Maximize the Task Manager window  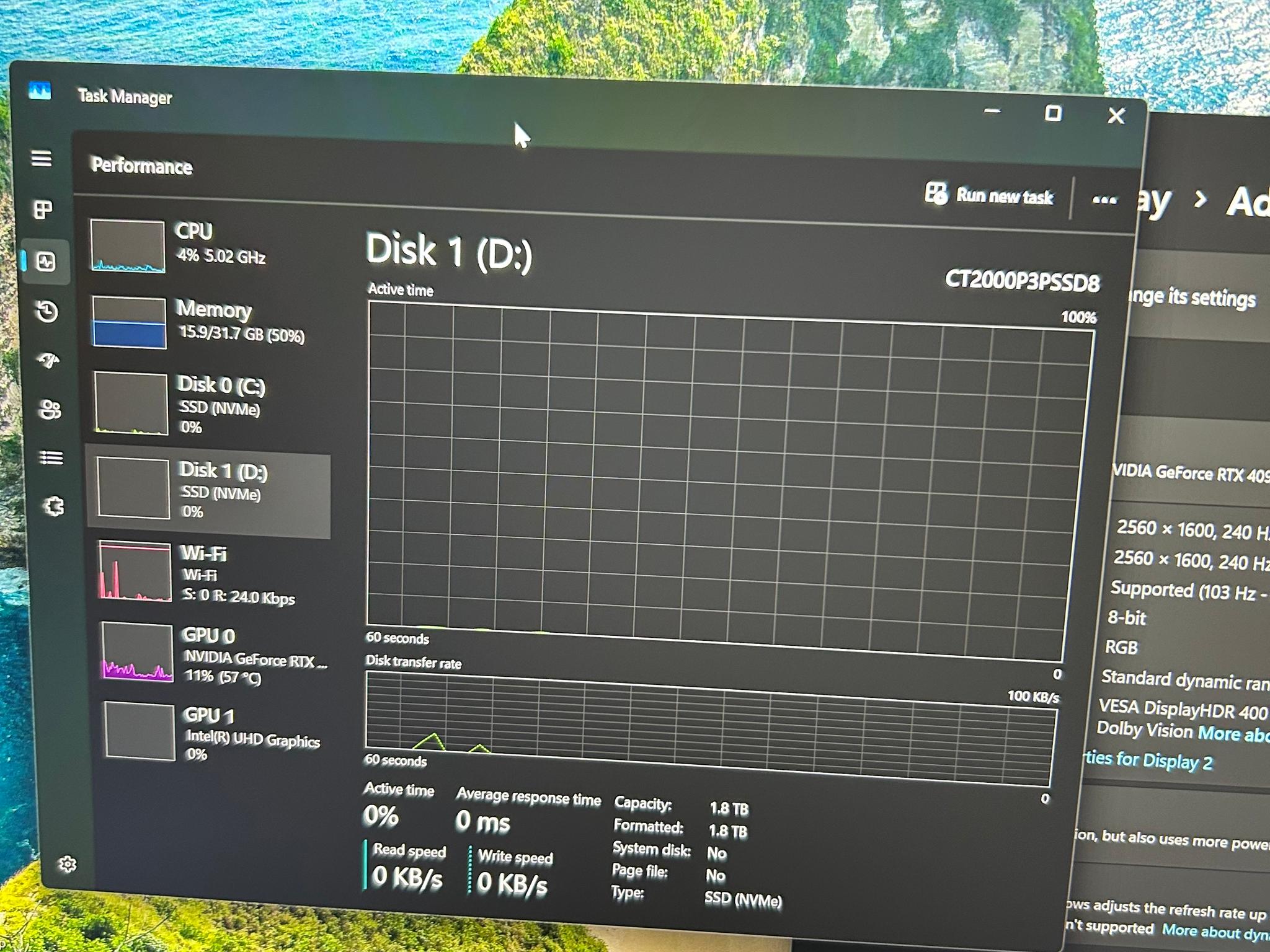click(x=1053, y=113)
